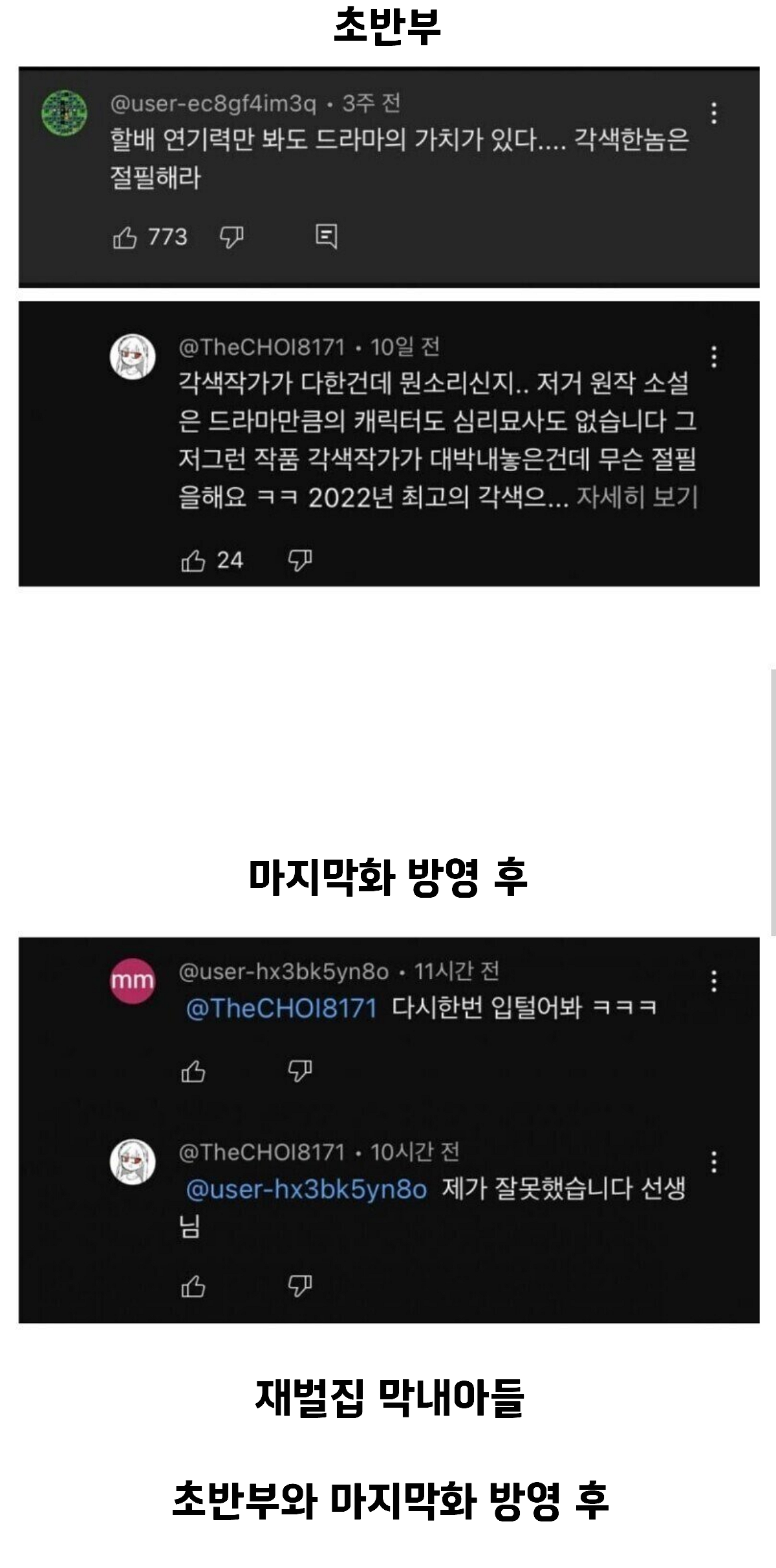The height and width of the screenshot is (1568, 776).
Task: Open three-dot menu on TheCHOI8171 10일 전 comment
Action: pos(714,357)
